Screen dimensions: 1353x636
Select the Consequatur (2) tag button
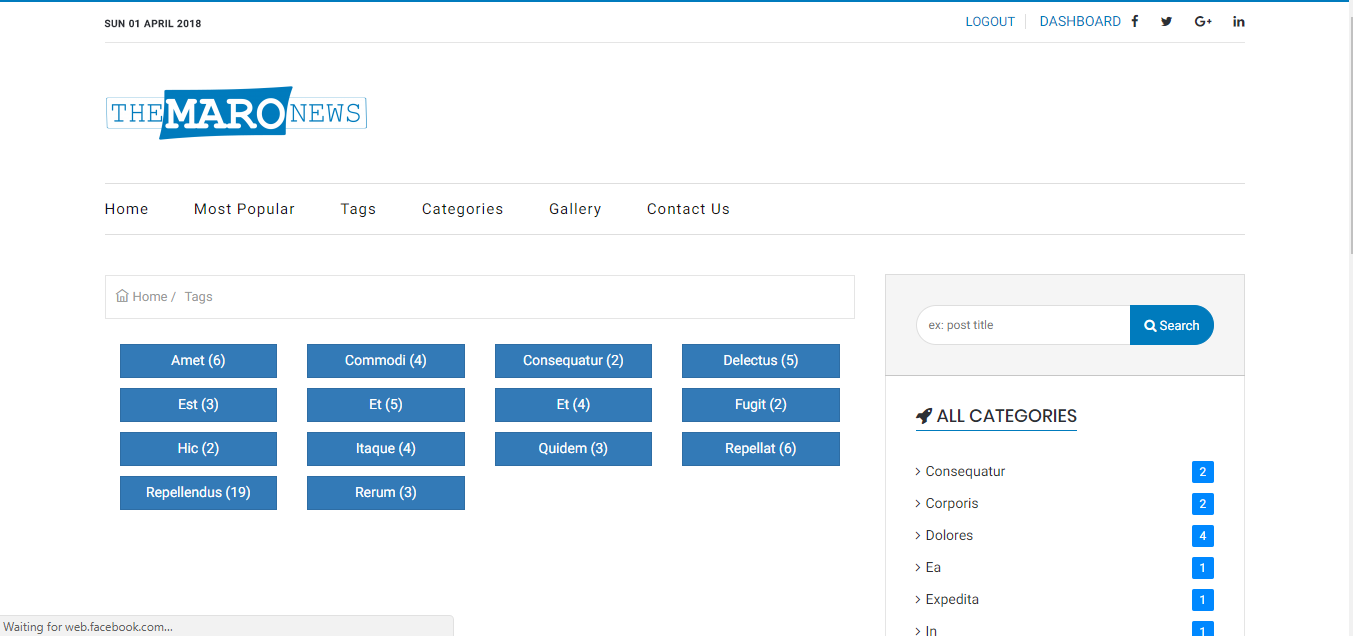[x=573, y=361]
